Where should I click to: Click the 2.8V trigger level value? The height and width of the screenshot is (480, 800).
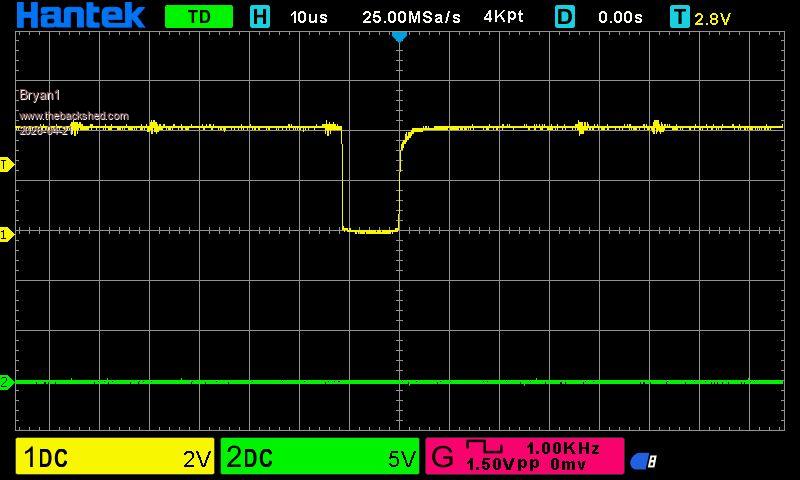[714, 18]
